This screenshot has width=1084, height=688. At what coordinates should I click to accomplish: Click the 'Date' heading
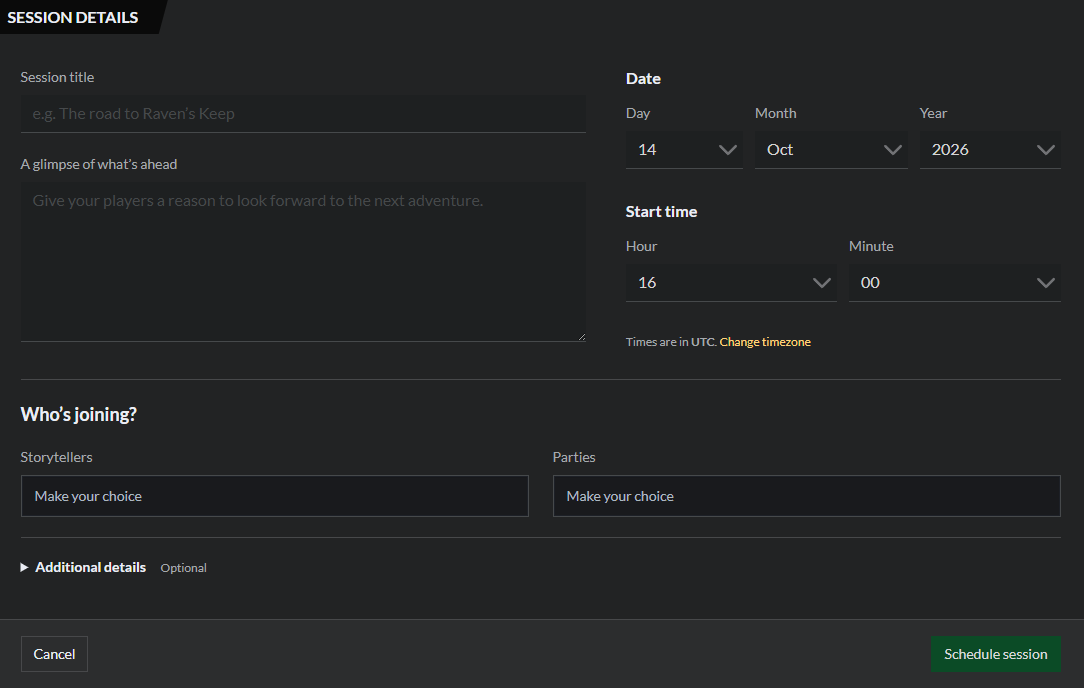click(643, 79)
